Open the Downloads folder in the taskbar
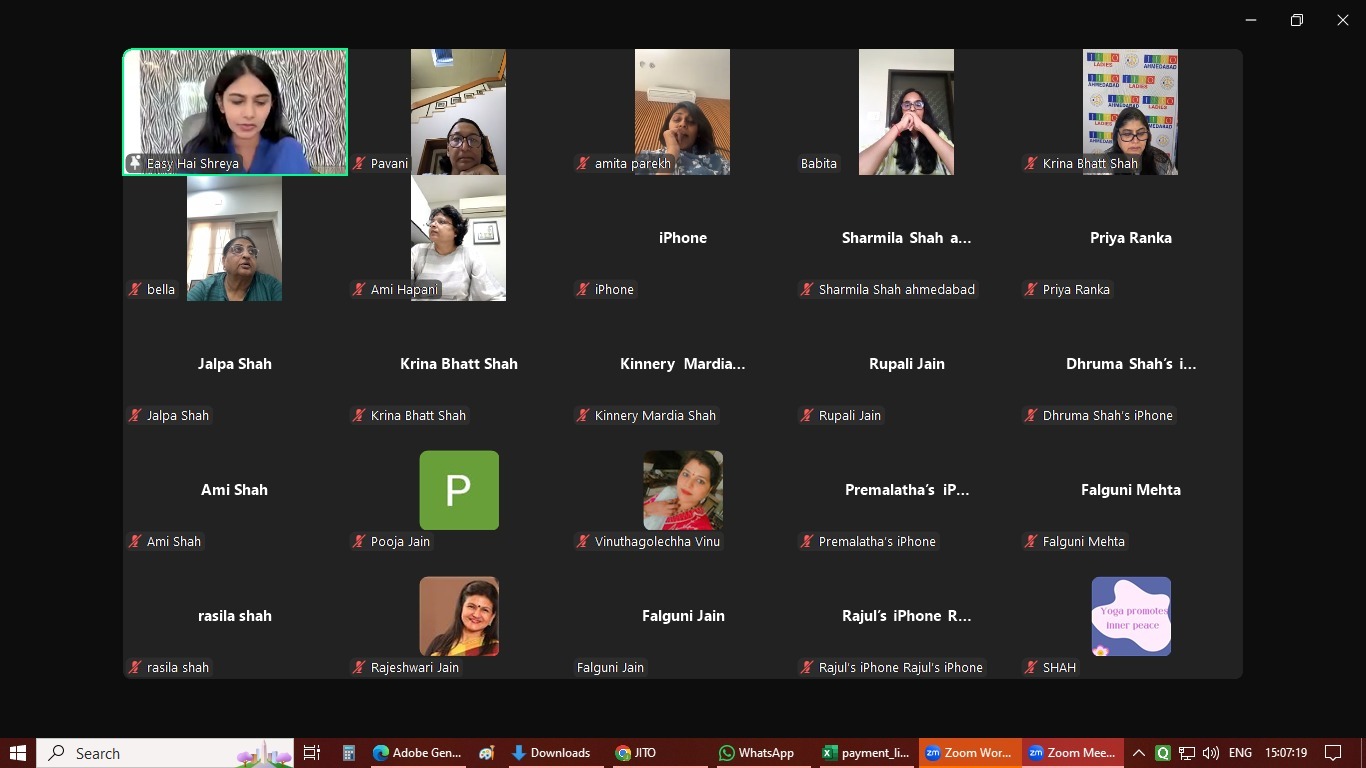Image resolution: width=1366 pixels, height=768 pixels. (550, 753)
